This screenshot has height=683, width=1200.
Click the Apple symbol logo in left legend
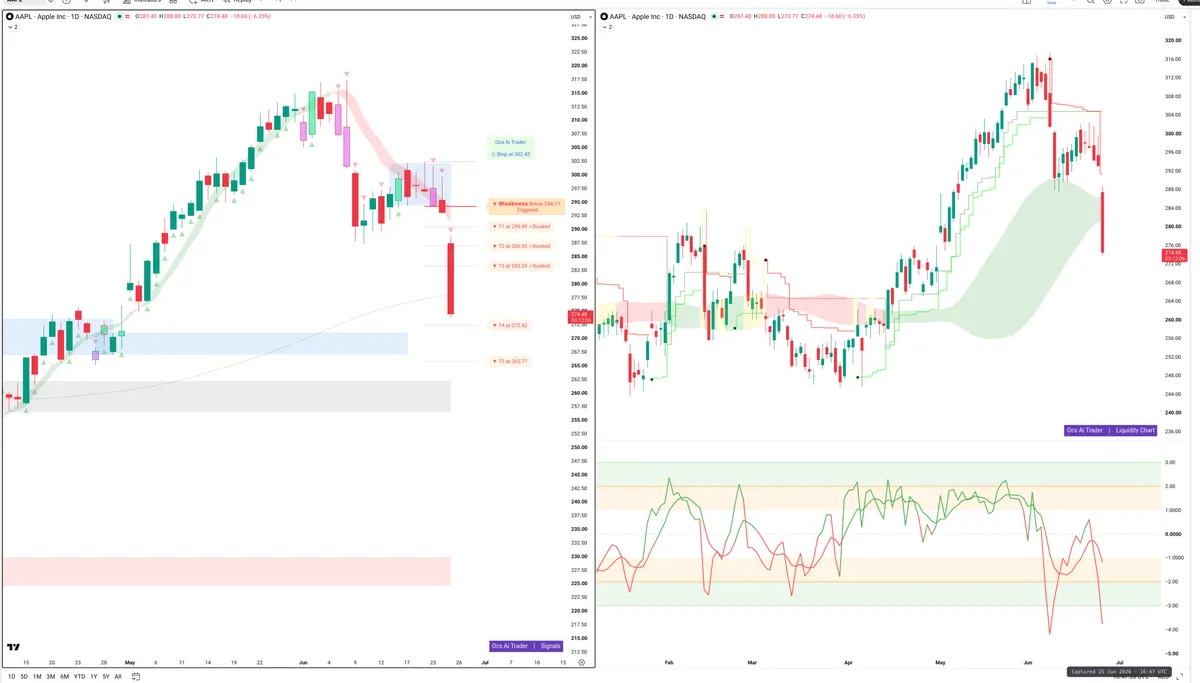click(x=10, y=16)
